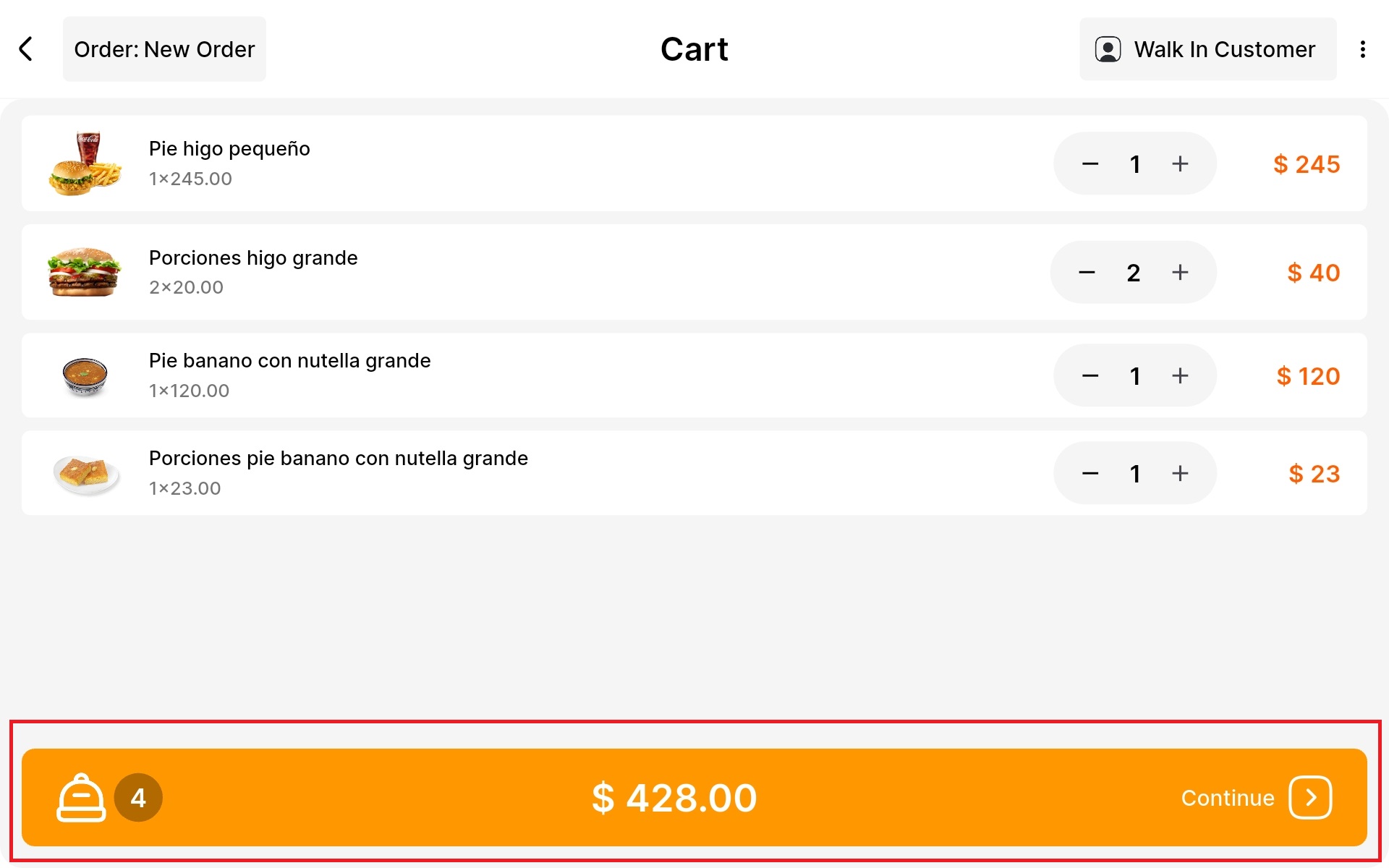
Task: Reduce Porciones higo grande quantity by one
Action: (x=1087, y=273)
